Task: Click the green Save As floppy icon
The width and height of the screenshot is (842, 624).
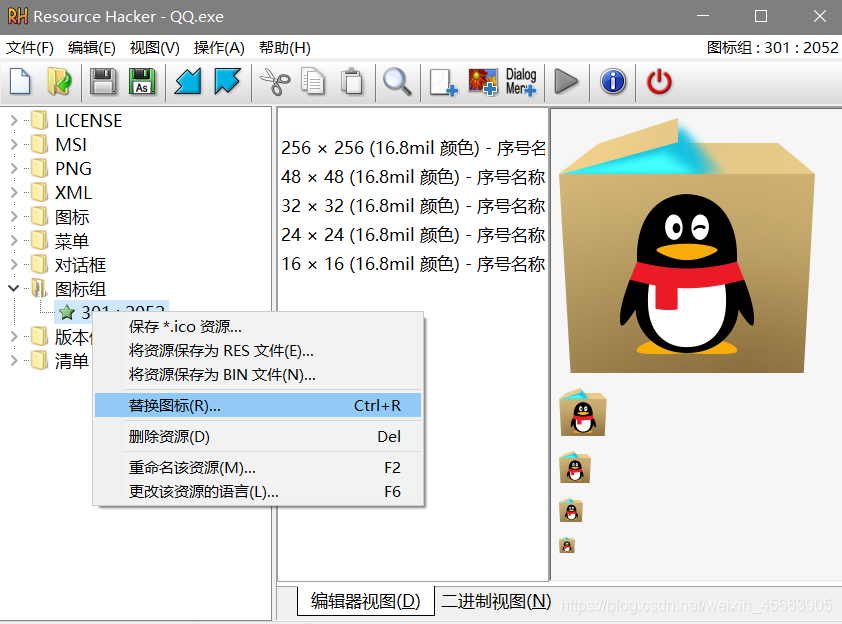Action: click(142, 82)
